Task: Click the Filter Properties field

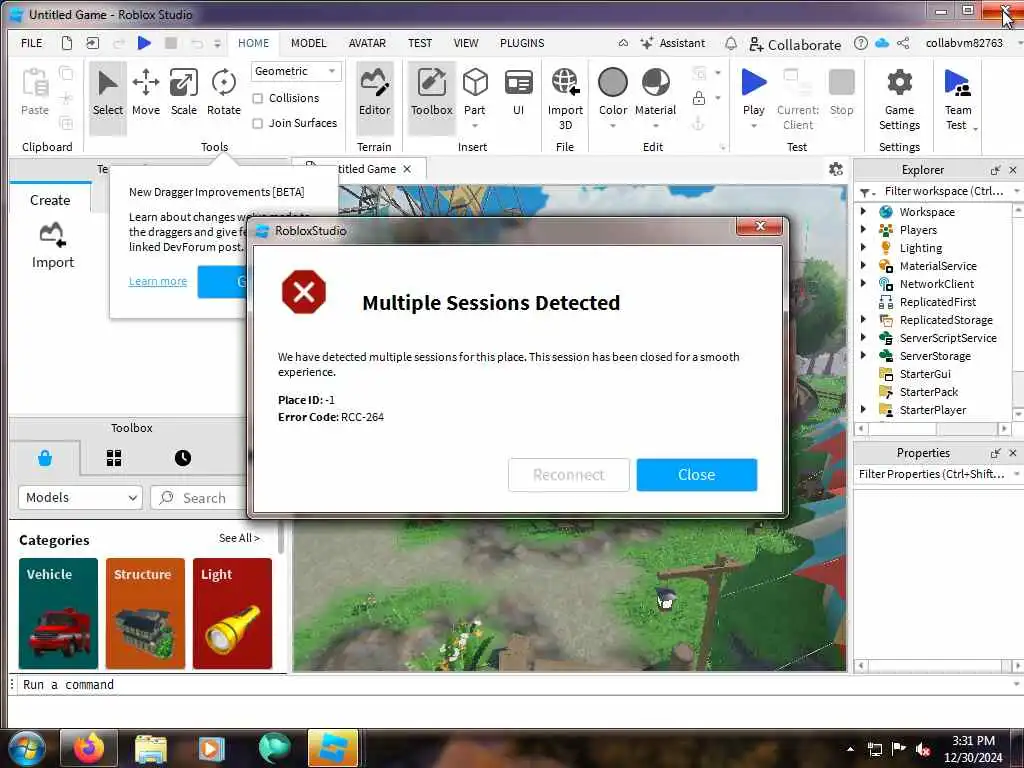Action: point(933,474)
